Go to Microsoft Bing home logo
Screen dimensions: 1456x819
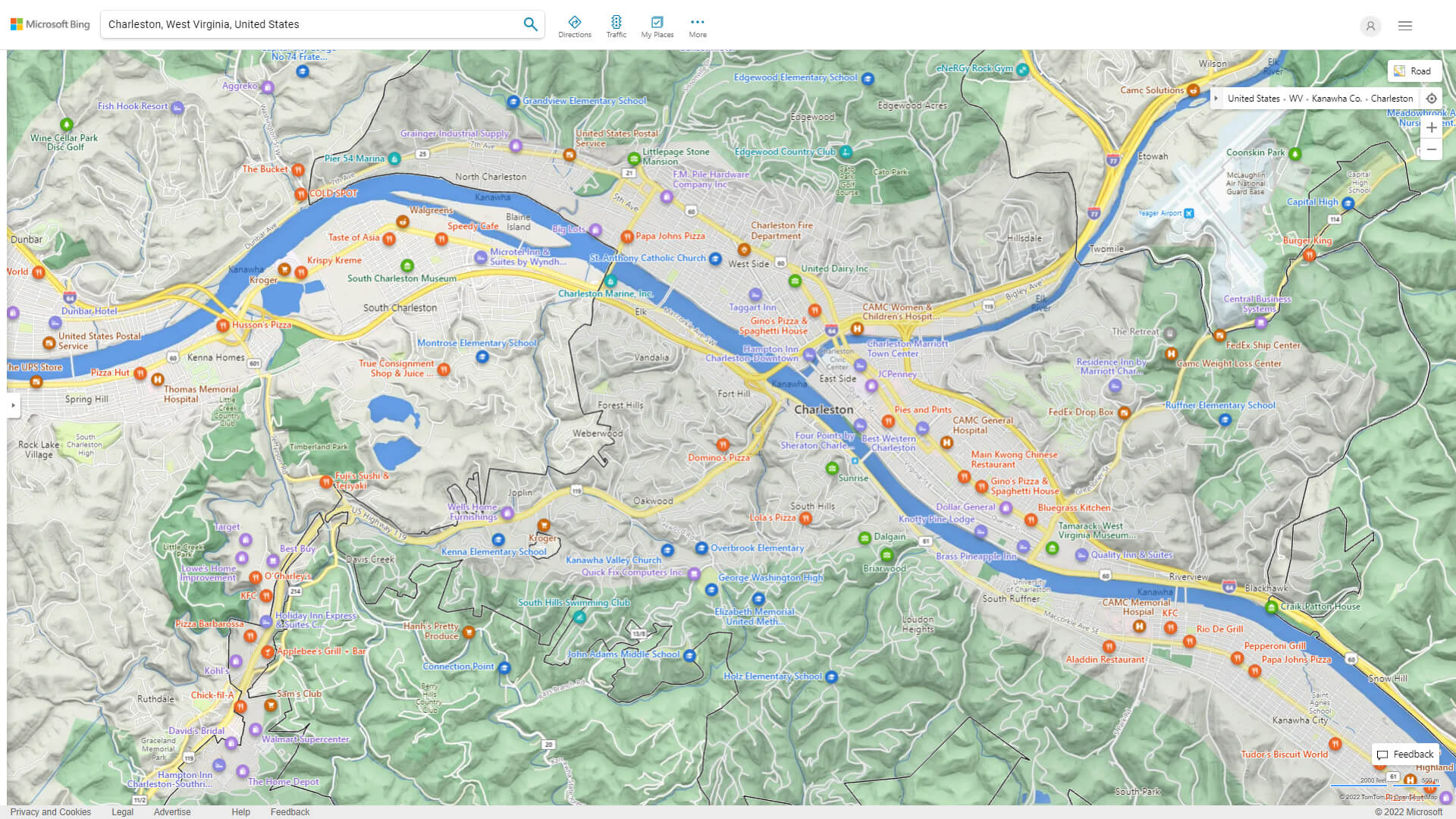pyautogui.click(x=50, y=24)
